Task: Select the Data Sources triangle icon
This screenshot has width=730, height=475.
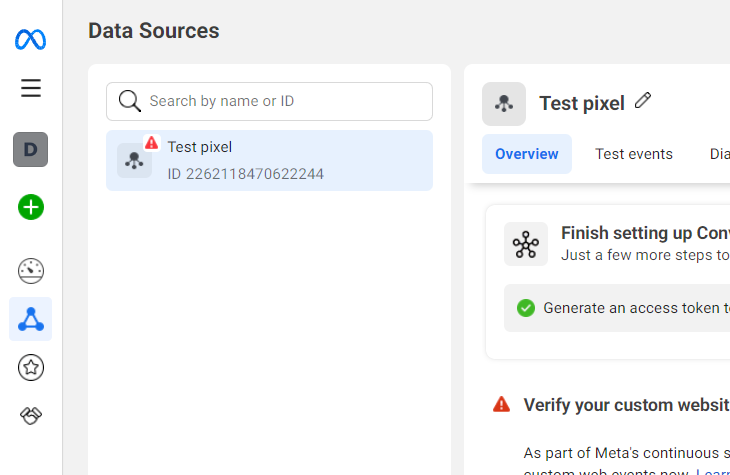Action: pos(31,319)
